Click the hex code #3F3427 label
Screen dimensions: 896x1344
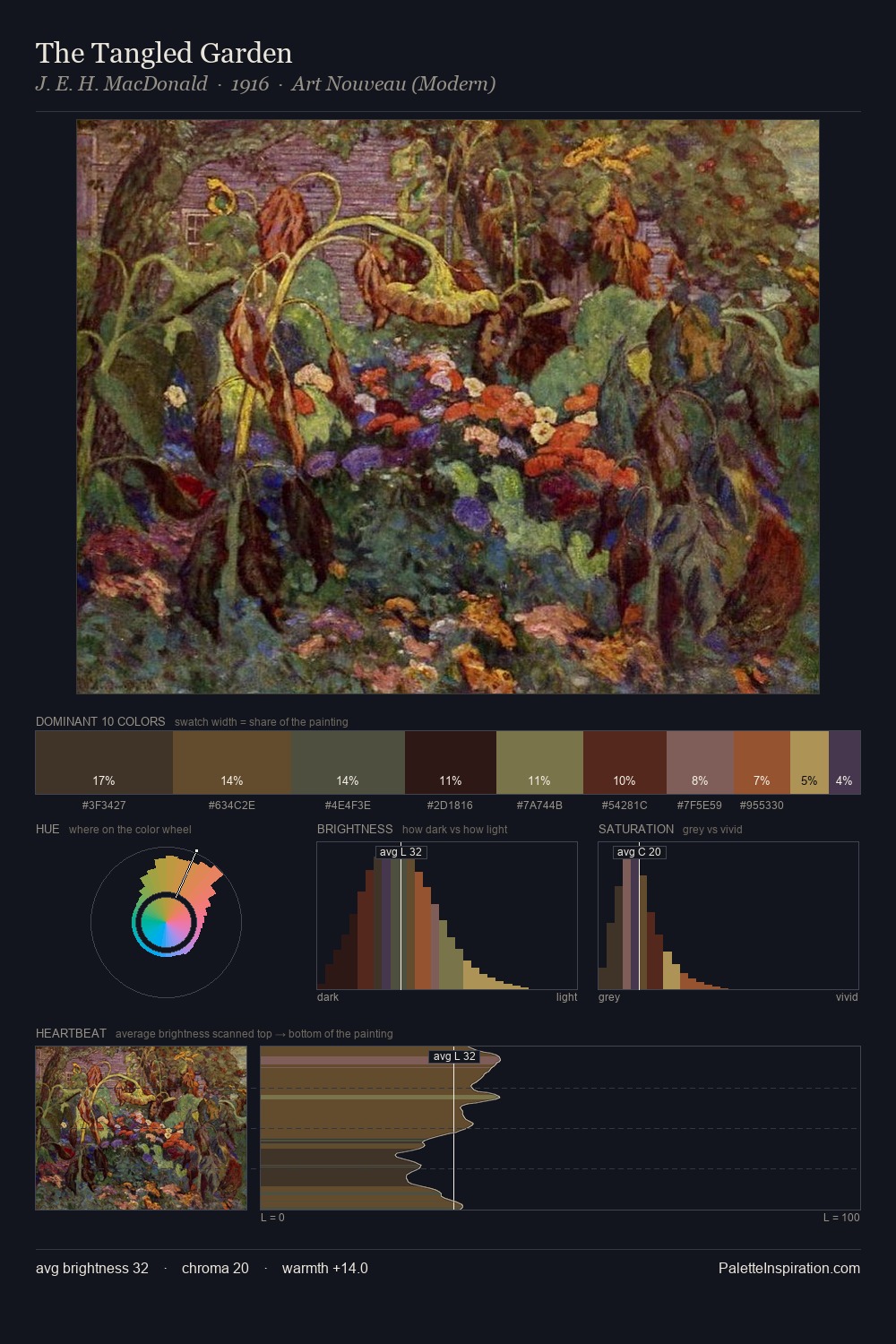(x=104, y=805)
